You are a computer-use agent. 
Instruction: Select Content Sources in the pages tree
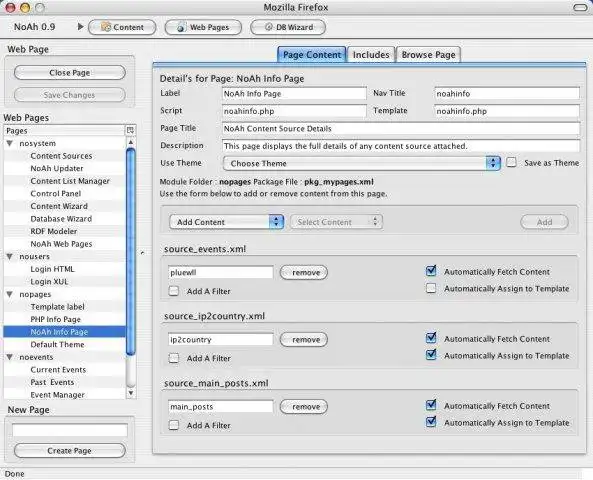61,156
